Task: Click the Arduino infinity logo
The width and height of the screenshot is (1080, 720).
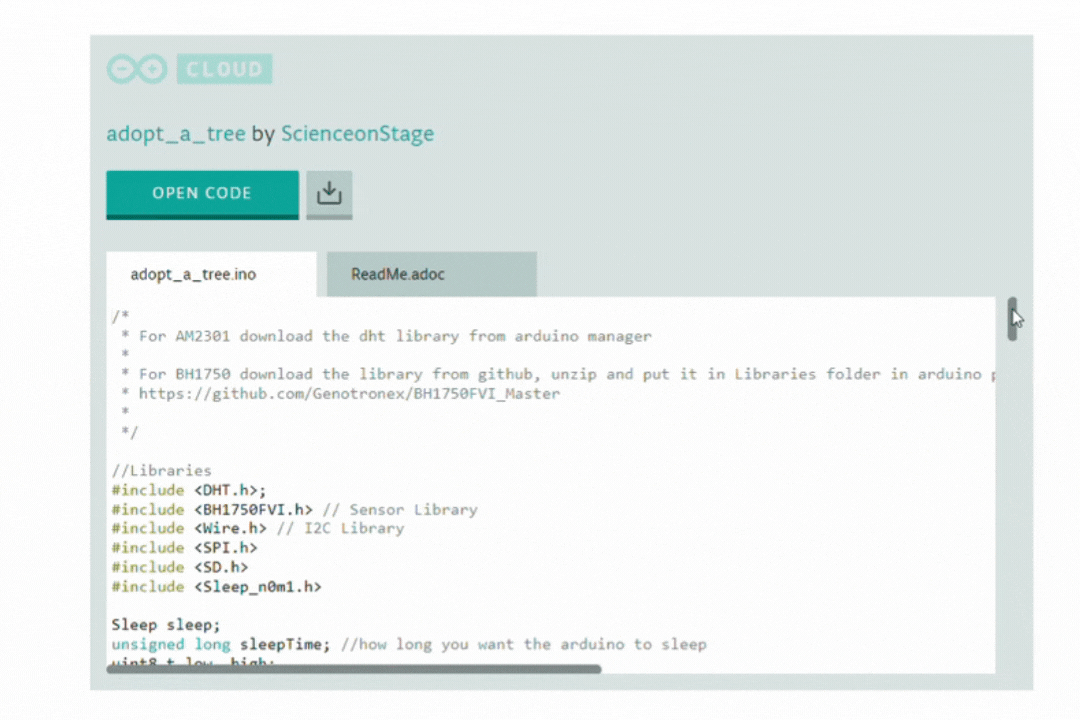Action: [x=136, y=68]
